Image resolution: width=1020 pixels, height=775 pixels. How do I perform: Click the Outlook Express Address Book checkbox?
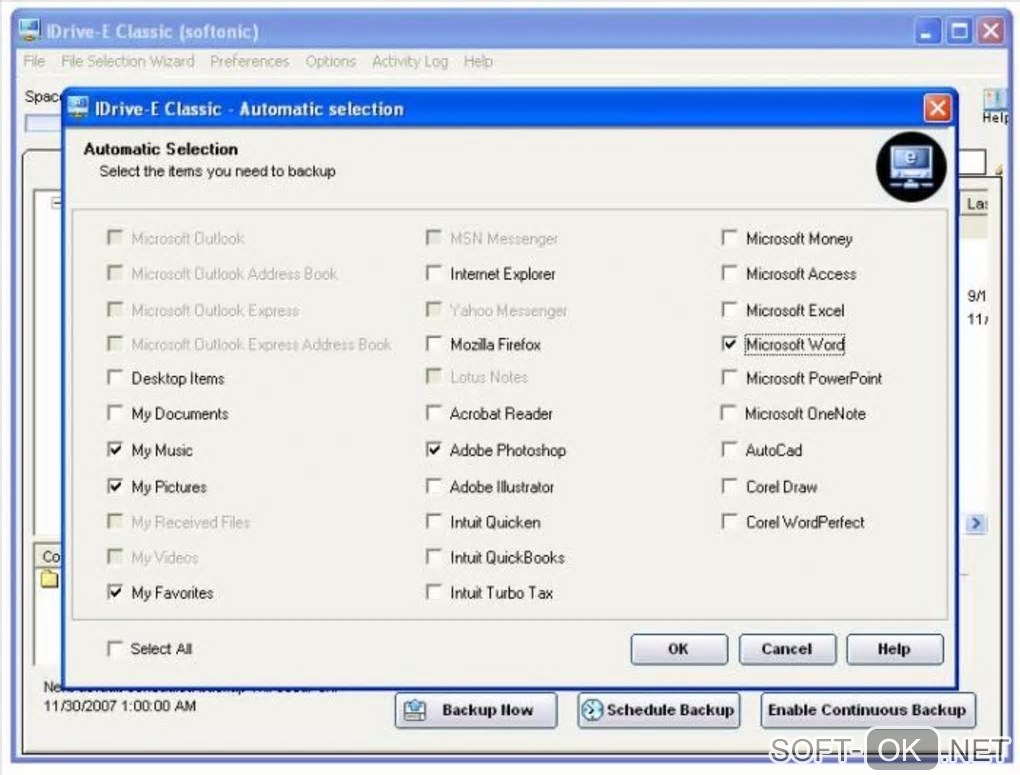point(114,343)
